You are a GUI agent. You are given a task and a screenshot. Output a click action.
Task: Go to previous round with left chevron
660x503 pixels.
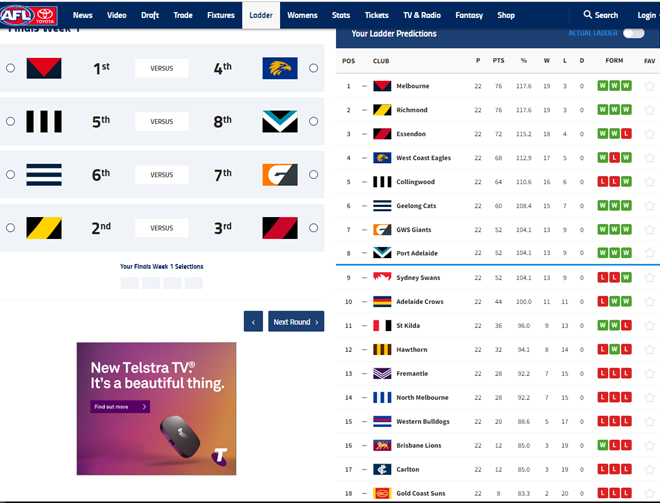pyautogui.click(x=253, y=322)
